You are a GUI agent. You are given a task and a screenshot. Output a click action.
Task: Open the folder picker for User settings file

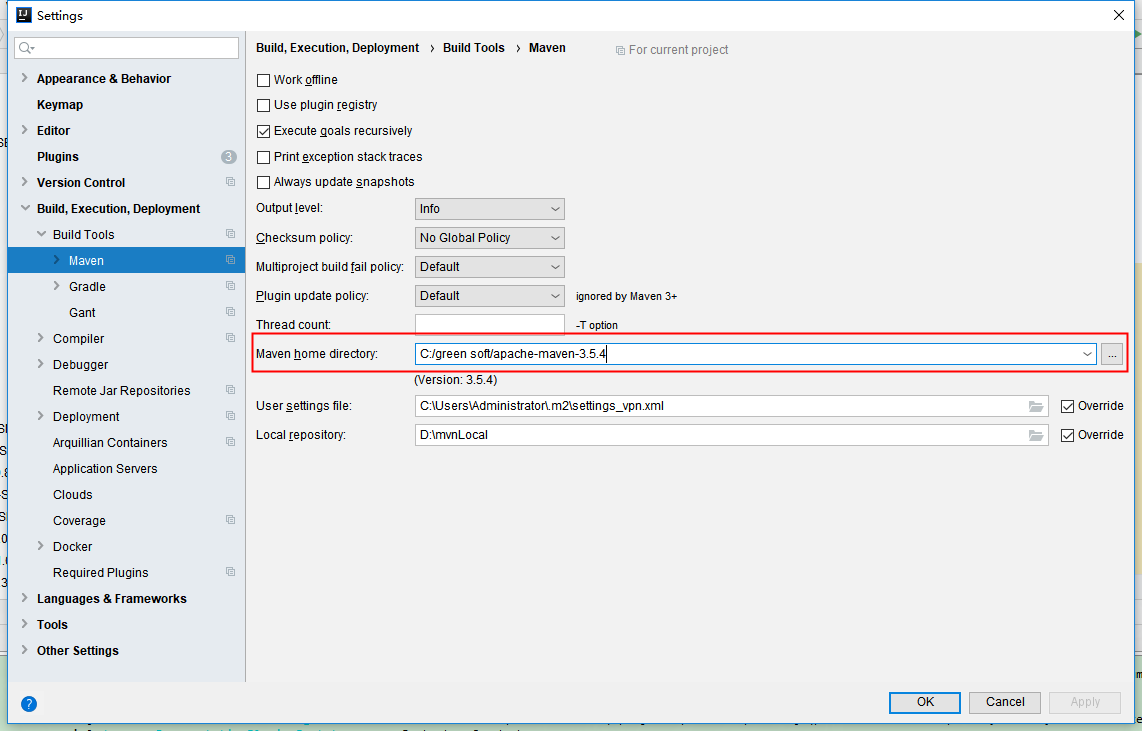[x=1035, y=406]
